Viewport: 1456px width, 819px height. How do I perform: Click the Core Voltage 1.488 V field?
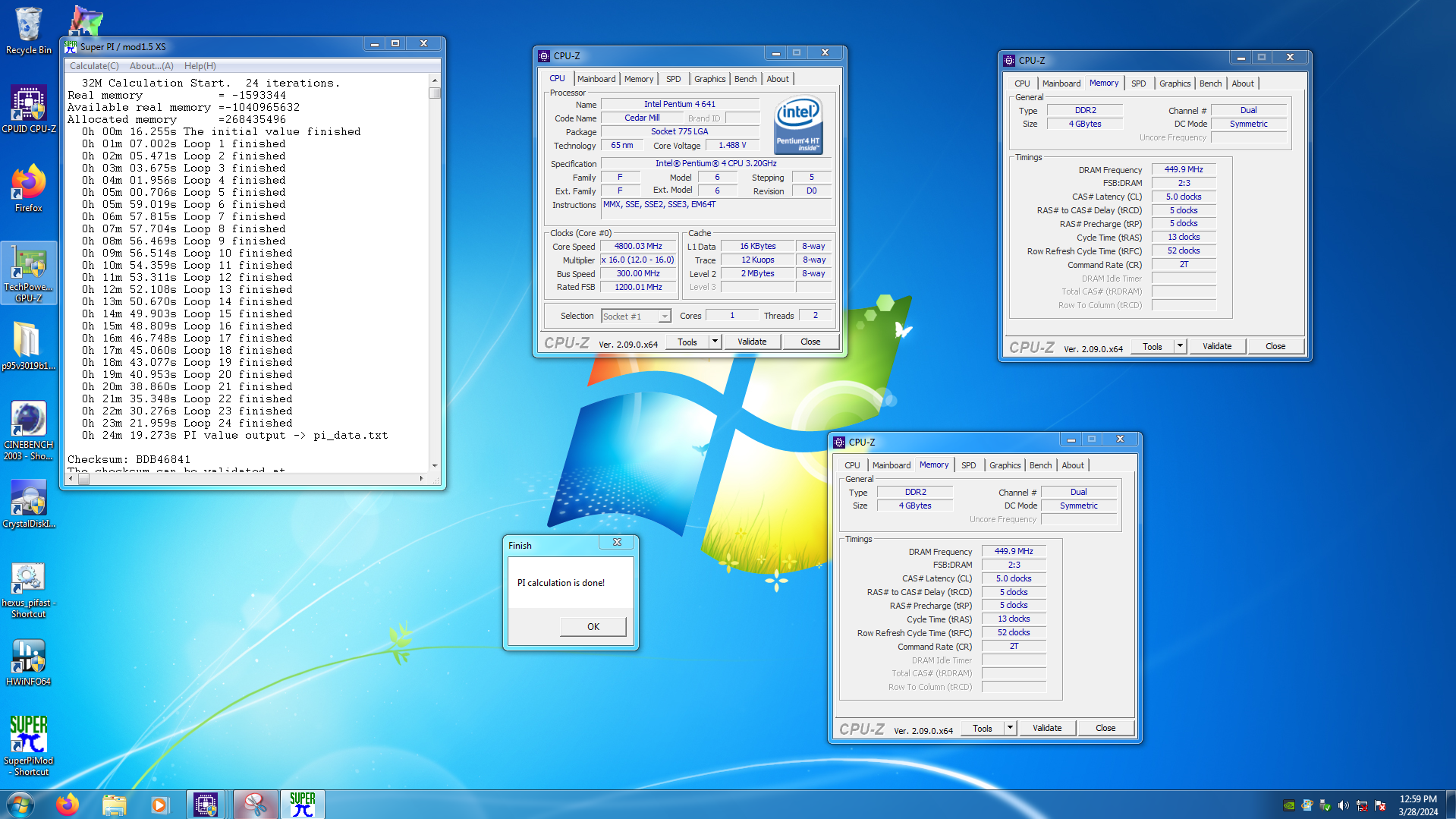(732, 146)
